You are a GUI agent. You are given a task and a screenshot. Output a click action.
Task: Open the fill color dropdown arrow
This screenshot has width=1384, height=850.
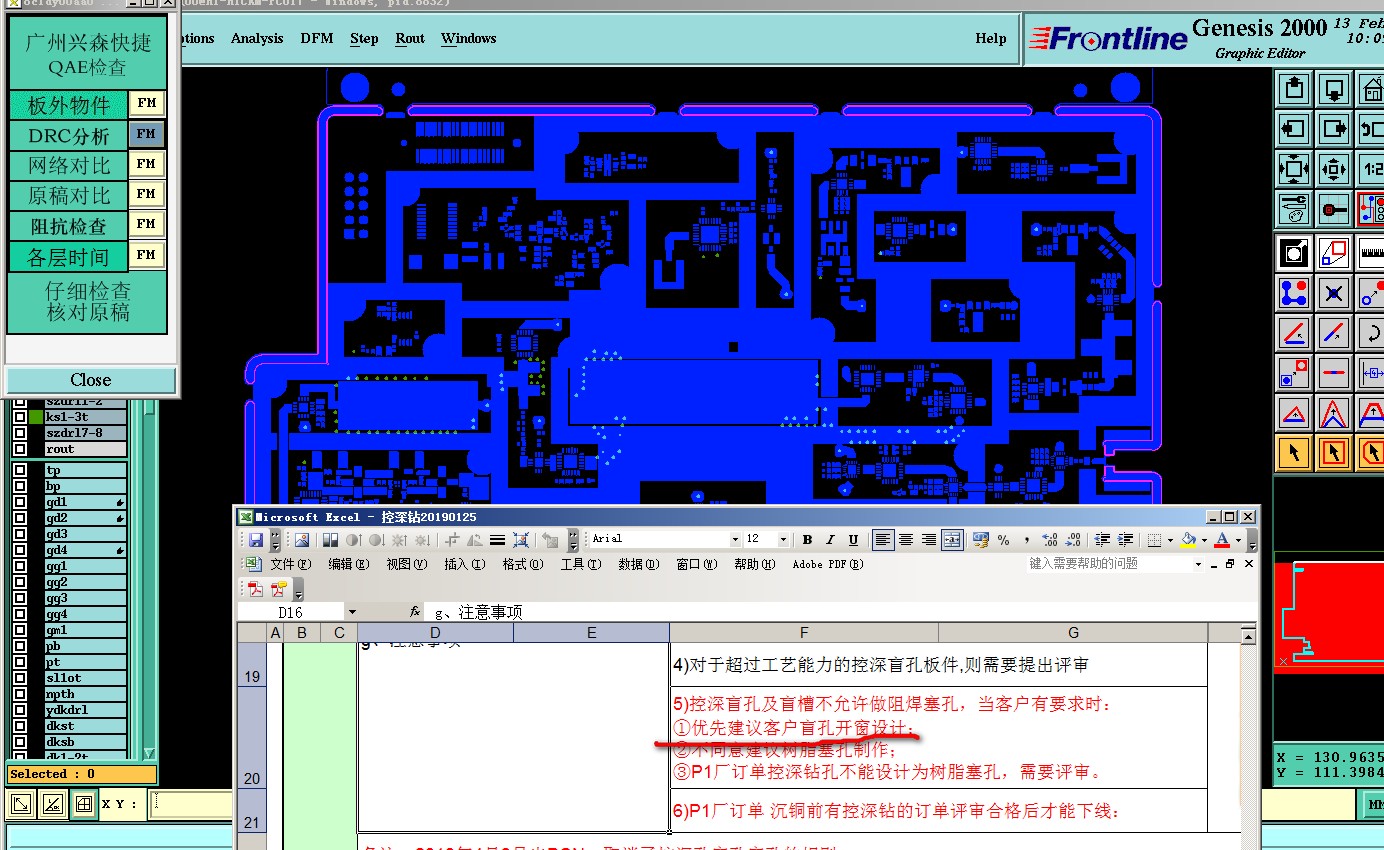click(x=1203, y=540)
